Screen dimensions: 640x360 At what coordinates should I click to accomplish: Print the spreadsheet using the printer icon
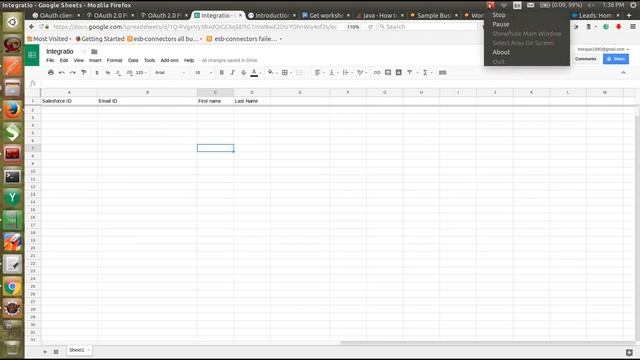click(51, 72)
